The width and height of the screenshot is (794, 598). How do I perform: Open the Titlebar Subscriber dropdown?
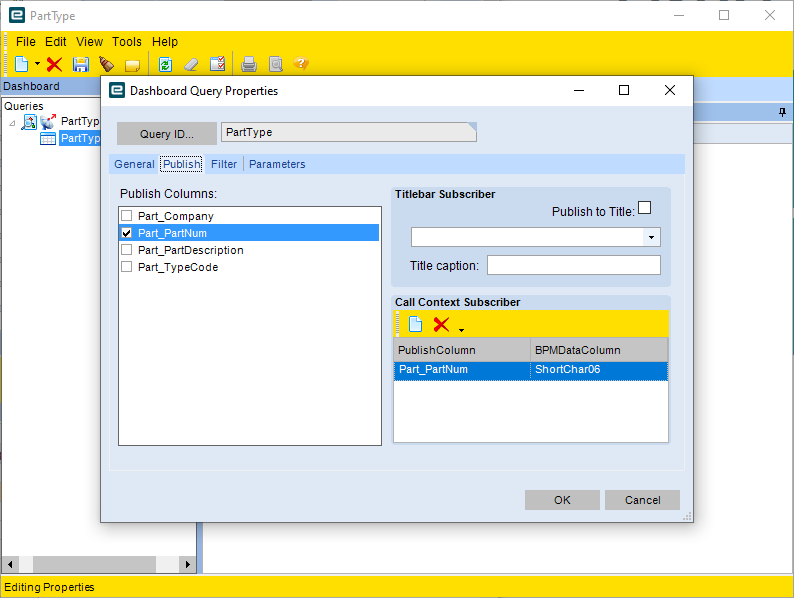click(x=651, y=237)
